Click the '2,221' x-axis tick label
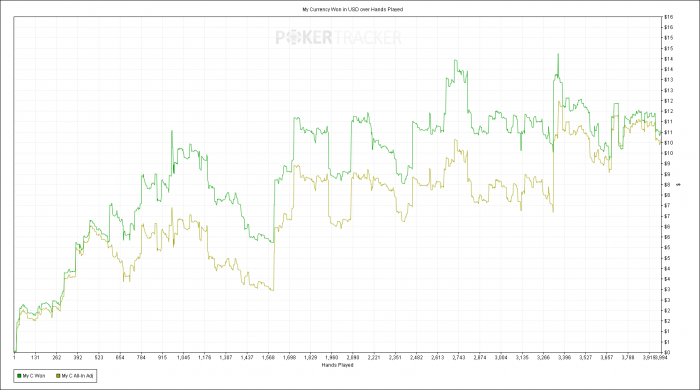The height and width of the screenshot is (390, 700). click(374, 357)
